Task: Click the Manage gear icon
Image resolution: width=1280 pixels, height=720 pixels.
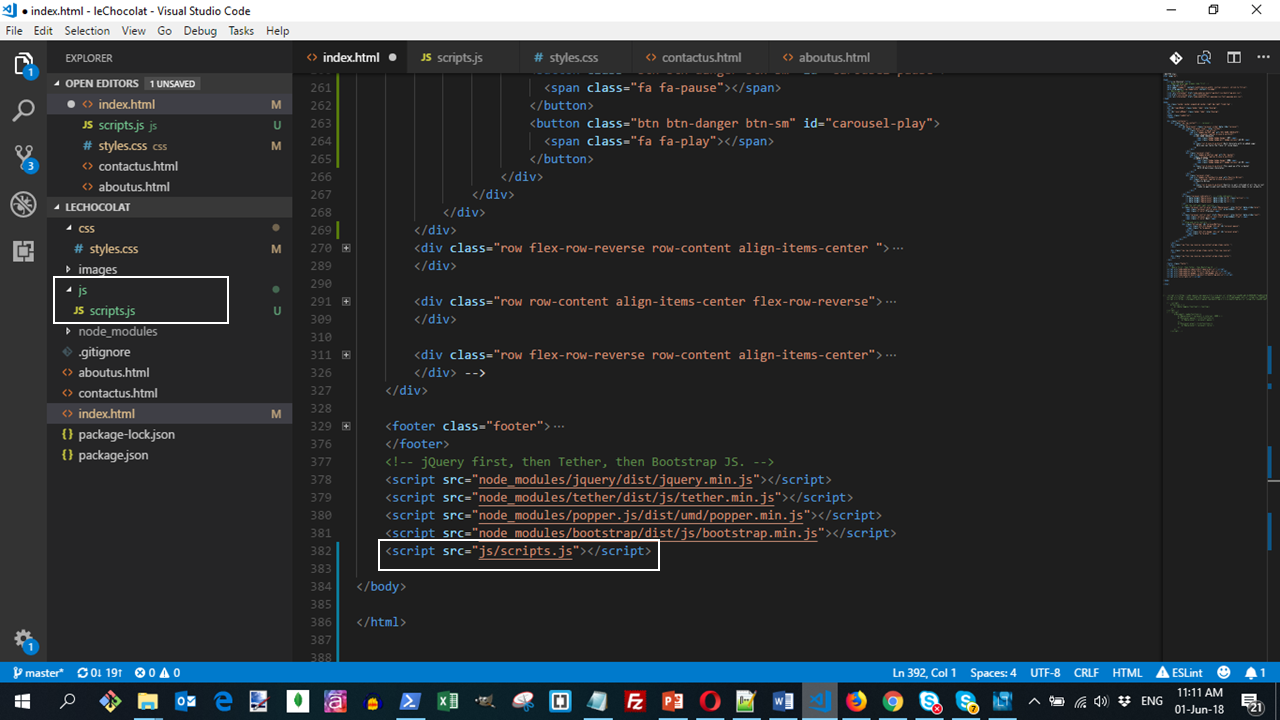Action: 23,641
